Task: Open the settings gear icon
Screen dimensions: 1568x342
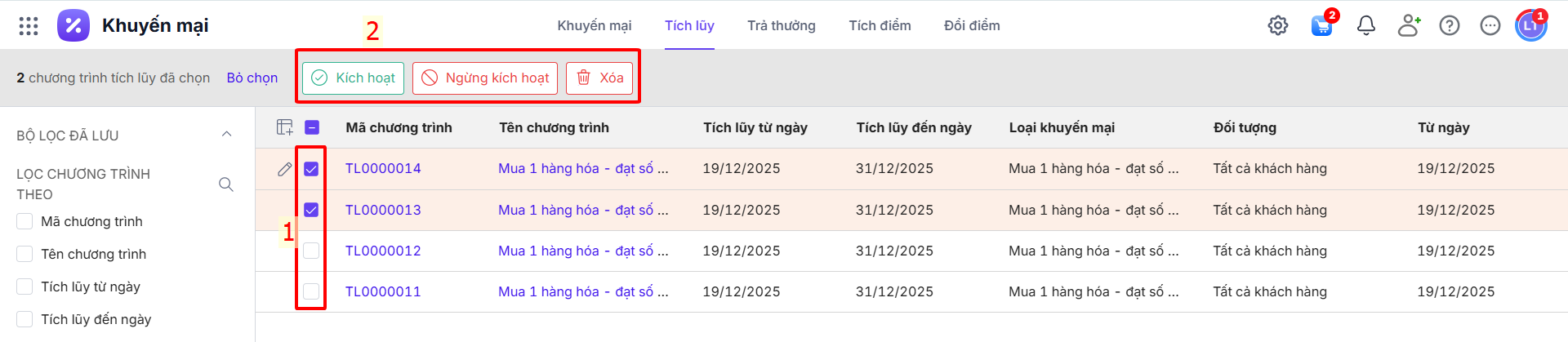Action: click(1278, 26)
